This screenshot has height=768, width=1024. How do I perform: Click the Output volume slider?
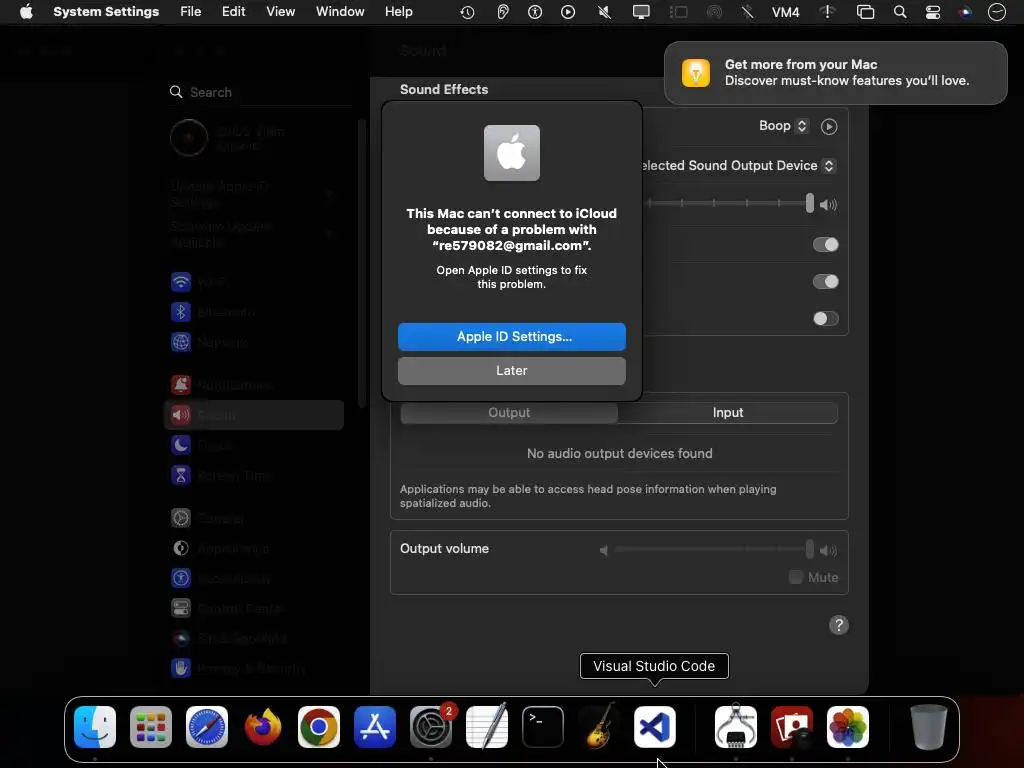[712, 549]
